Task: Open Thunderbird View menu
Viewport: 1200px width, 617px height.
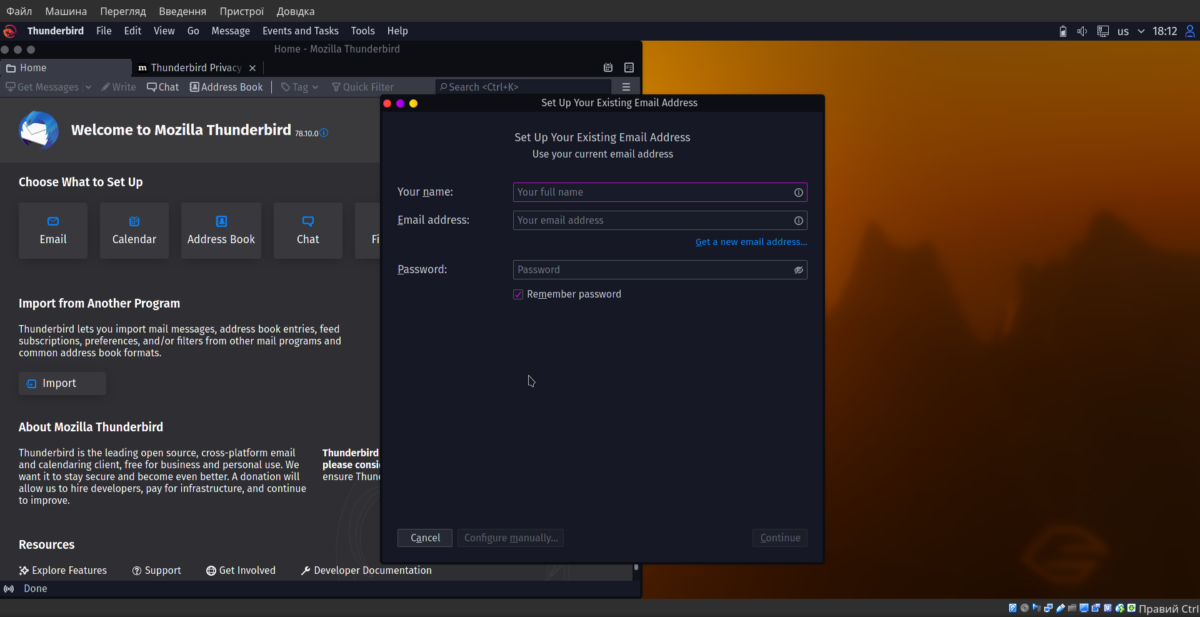Action: (164, 31)
